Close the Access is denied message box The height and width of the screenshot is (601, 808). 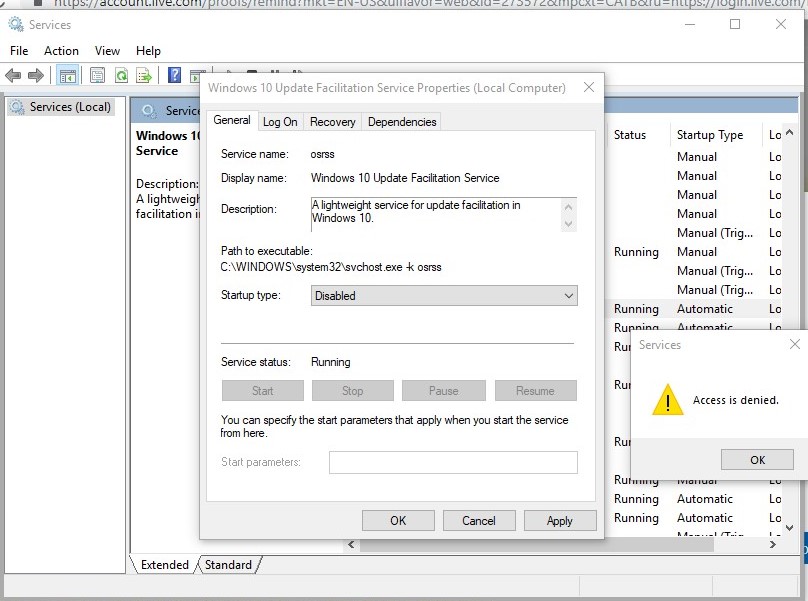click(x=795, y=344)
